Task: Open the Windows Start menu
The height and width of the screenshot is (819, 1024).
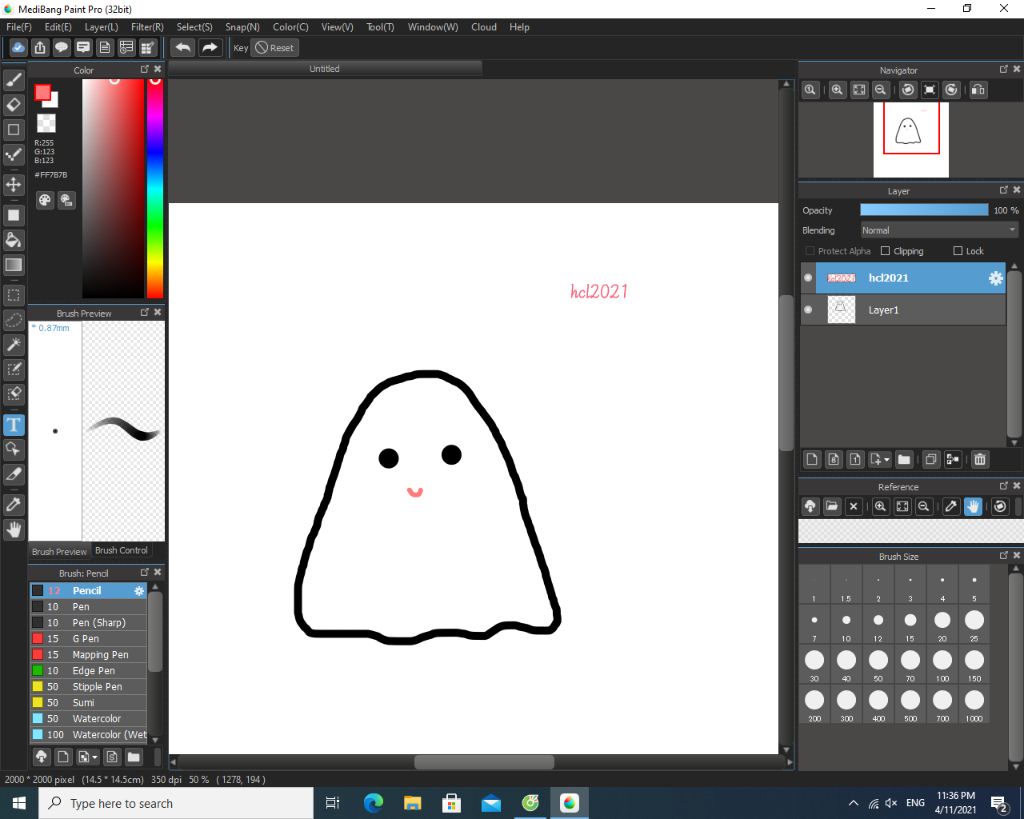Action: click(x=19, y=803)
